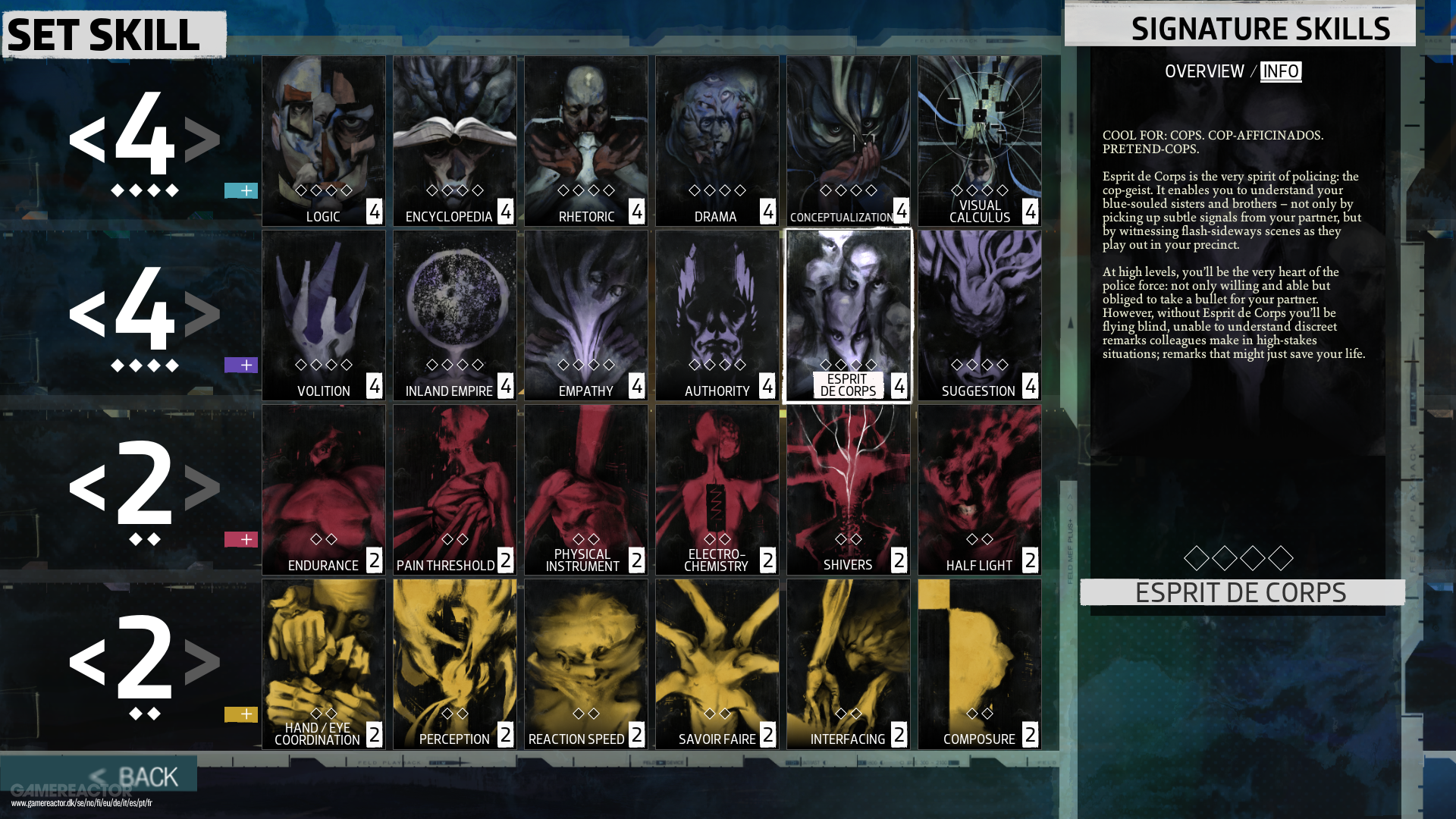This screenshot has height=819, width=1456.
Task: Select the Half Light skill card
Action: pyautogui.click(x=980, y=490)
